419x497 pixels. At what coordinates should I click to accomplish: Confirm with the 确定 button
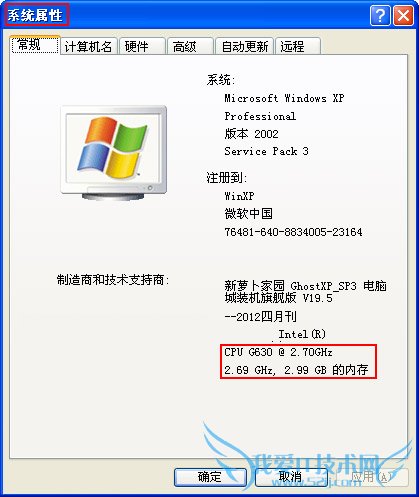click(x=210, y=477)
